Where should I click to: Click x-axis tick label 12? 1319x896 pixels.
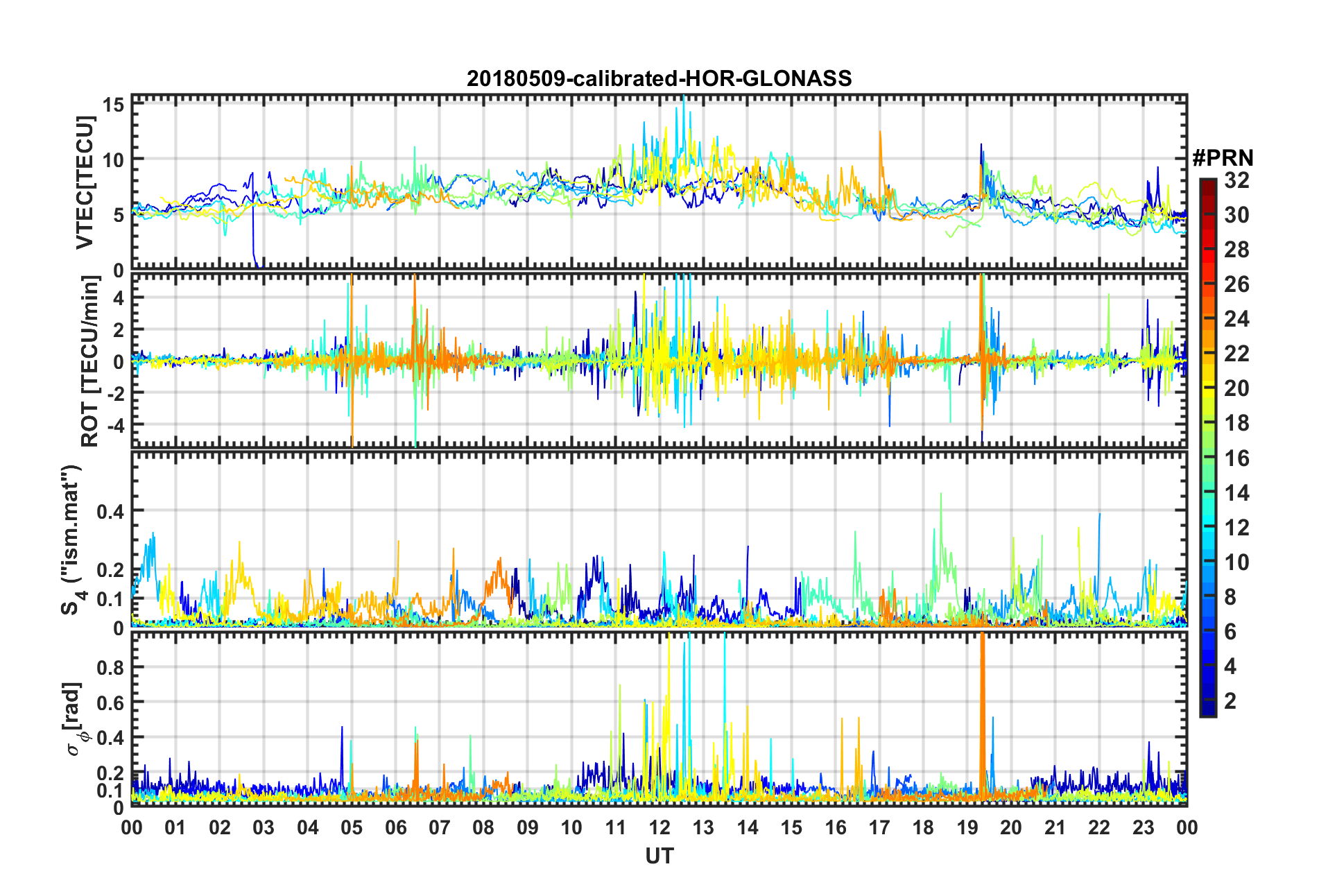tap(659, 827)
